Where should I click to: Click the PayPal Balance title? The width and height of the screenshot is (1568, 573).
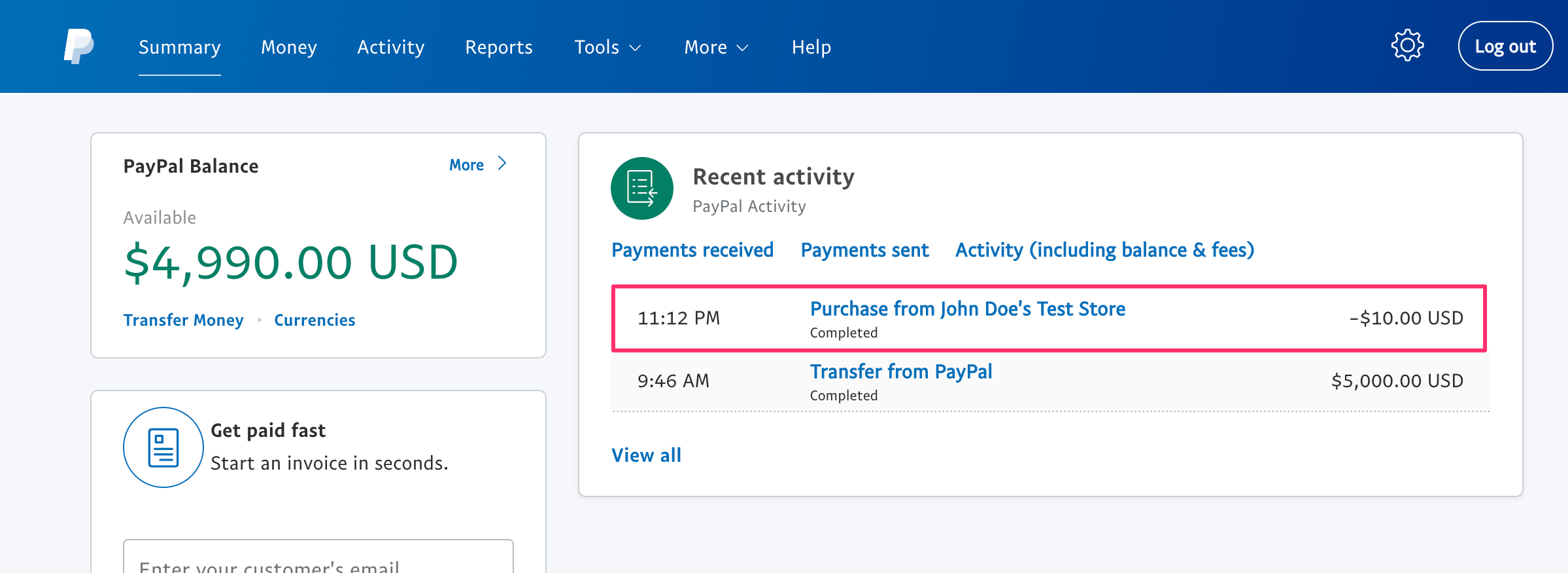[x=191, y=166]
